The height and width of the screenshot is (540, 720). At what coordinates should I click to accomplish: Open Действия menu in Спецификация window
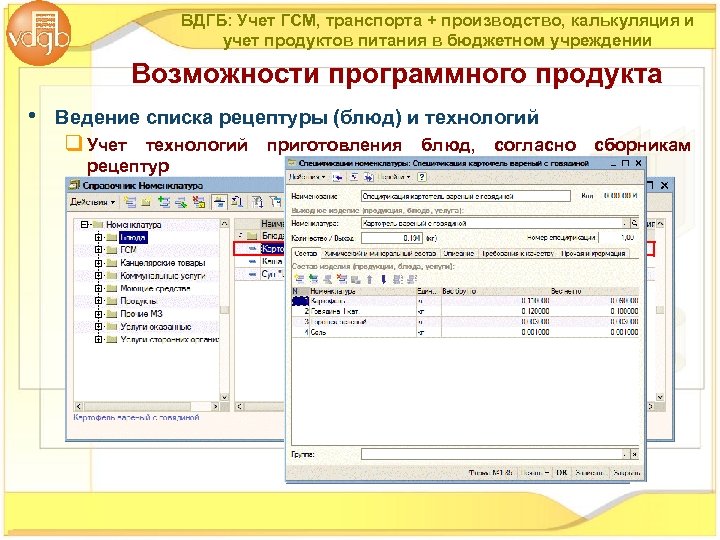[x=308, y=177]
